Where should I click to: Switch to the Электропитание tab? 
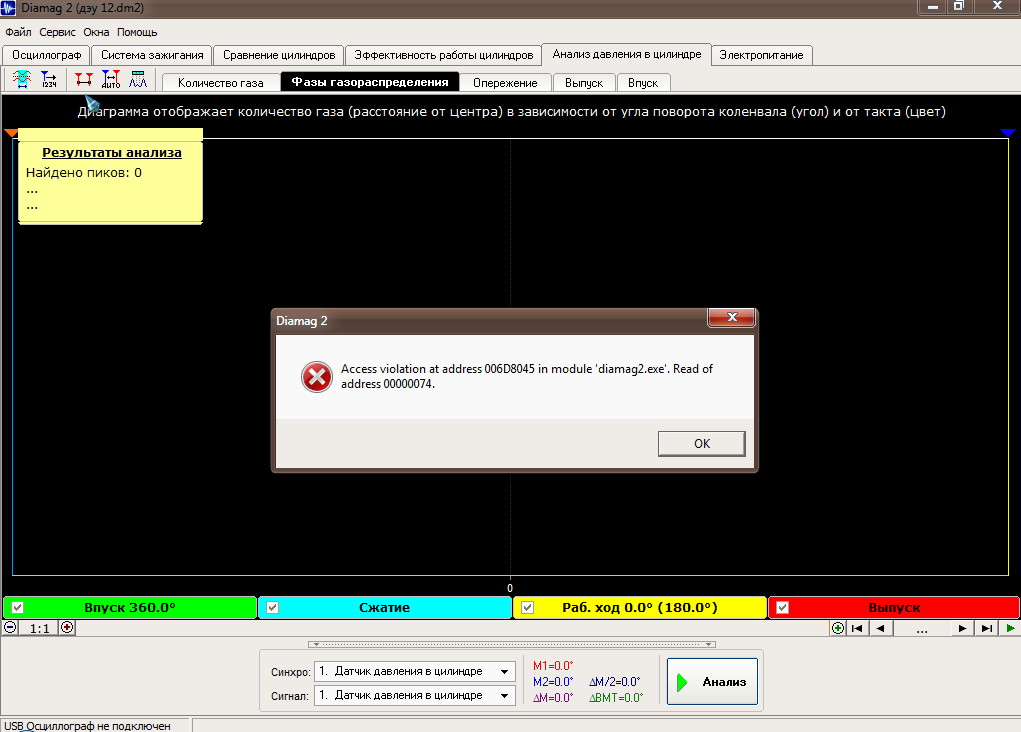click(761, 55)
